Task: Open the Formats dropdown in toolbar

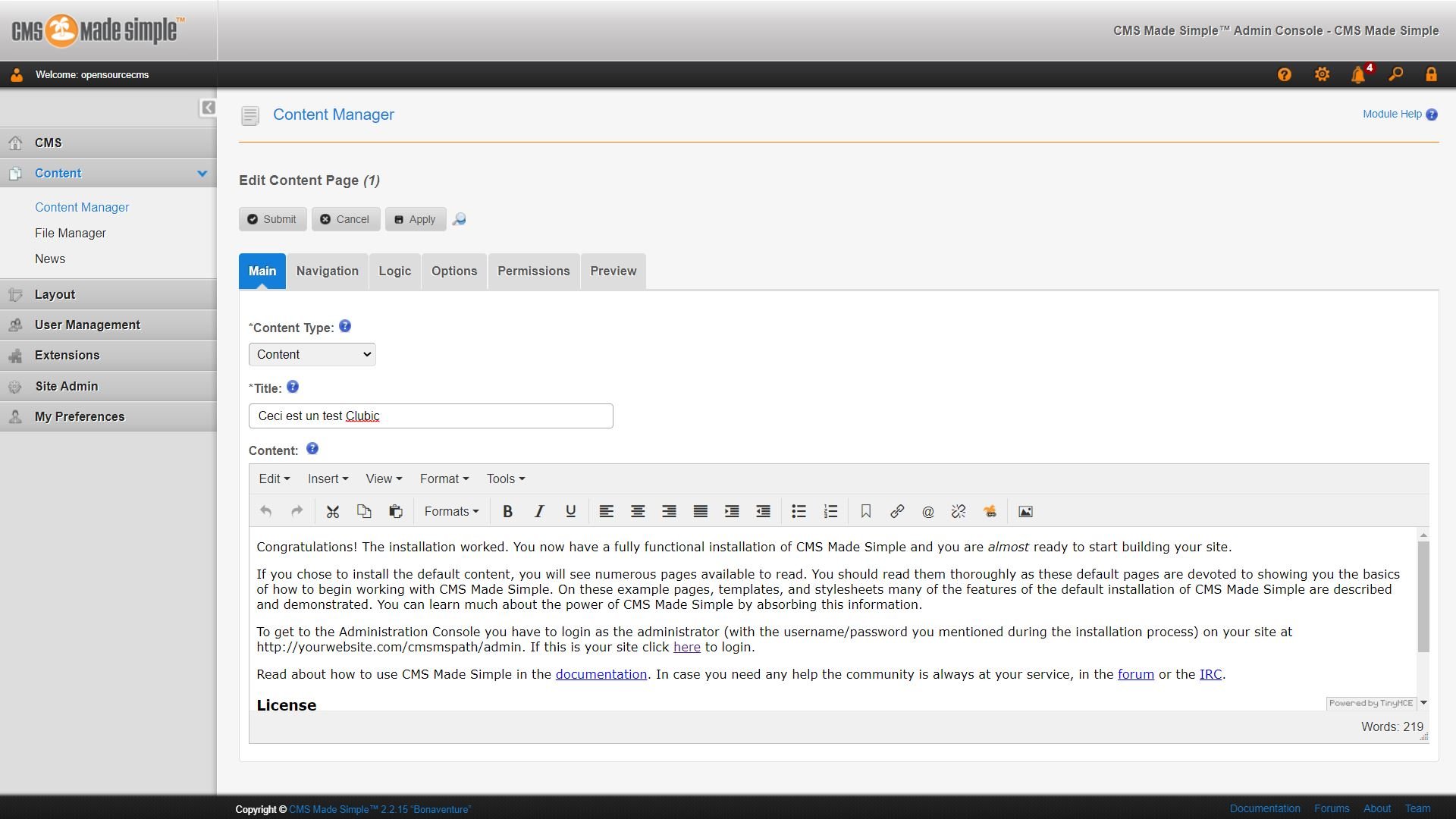Action: click(x=451, y=512)
